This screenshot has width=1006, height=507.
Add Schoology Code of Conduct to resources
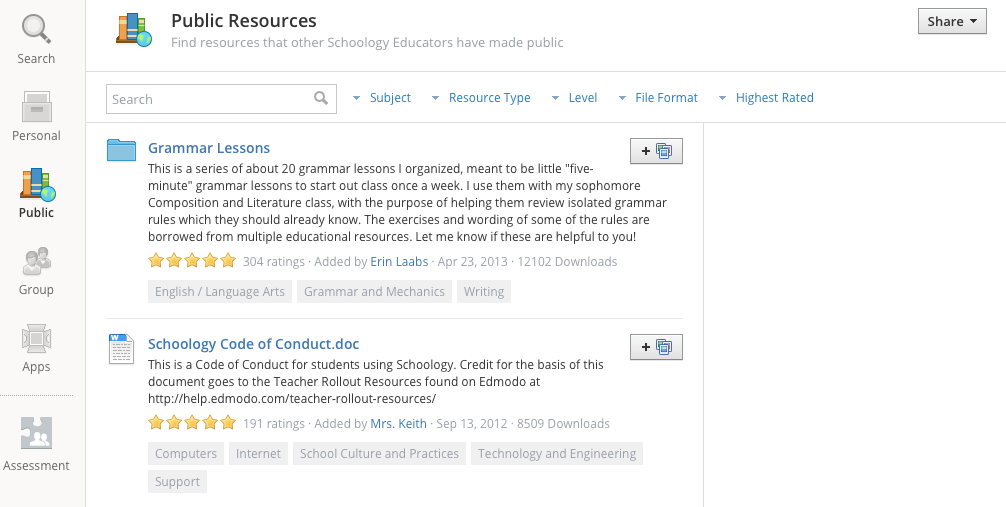click(656, 347)
